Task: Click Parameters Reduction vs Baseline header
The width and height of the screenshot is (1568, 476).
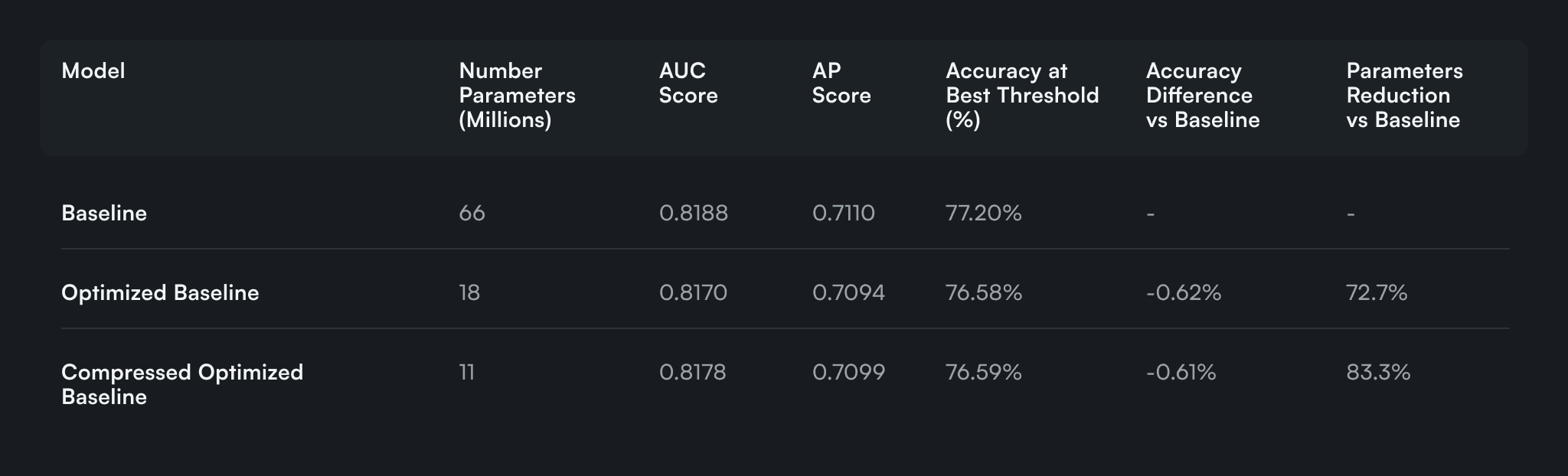Action: point(1403,96)
